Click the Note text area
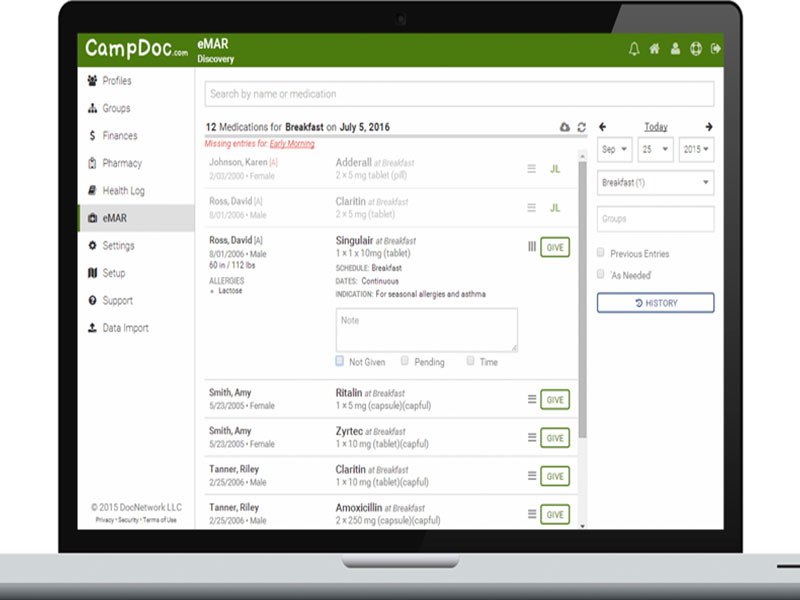800x600 pixels. (427, 330)
